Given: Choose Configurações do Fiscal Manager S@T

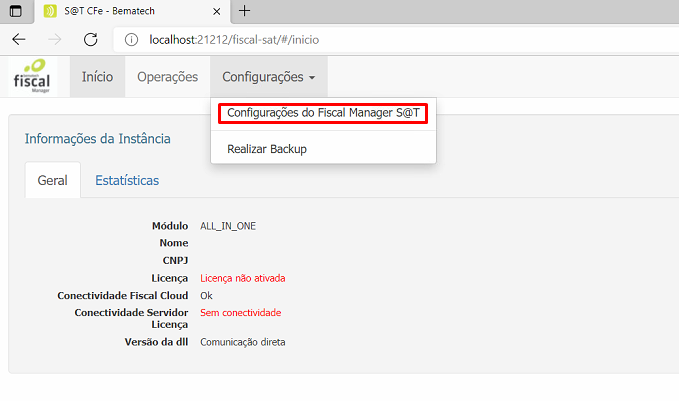Looking at the screenshot, I should (323, 113).
